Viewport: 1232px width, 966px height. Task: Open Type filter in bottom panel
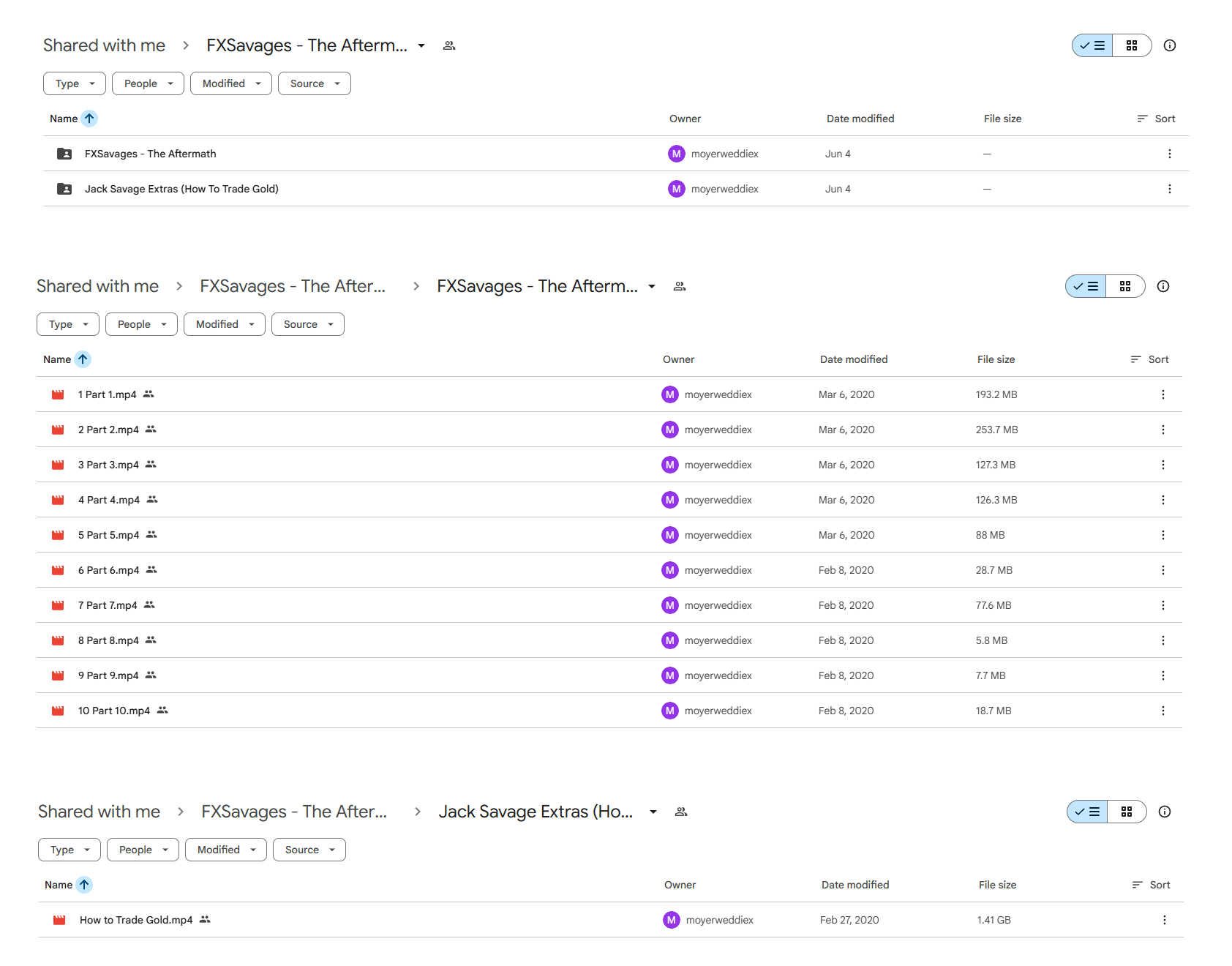click(x=70, y=850)
